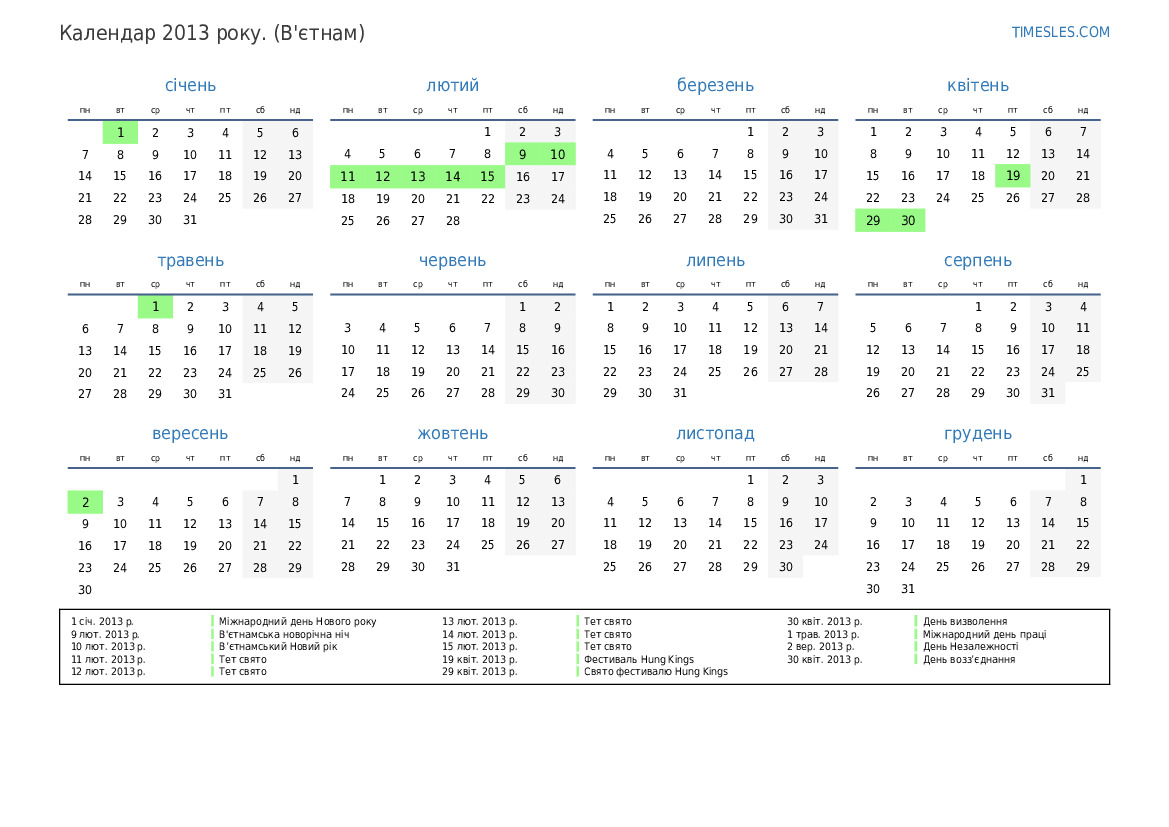Click day 31 in серпень
Viewport: 1169px width, 827px height.
1047,393
